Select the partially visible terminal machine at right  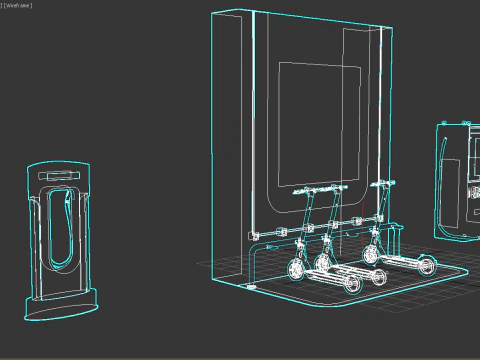(457, 181)
